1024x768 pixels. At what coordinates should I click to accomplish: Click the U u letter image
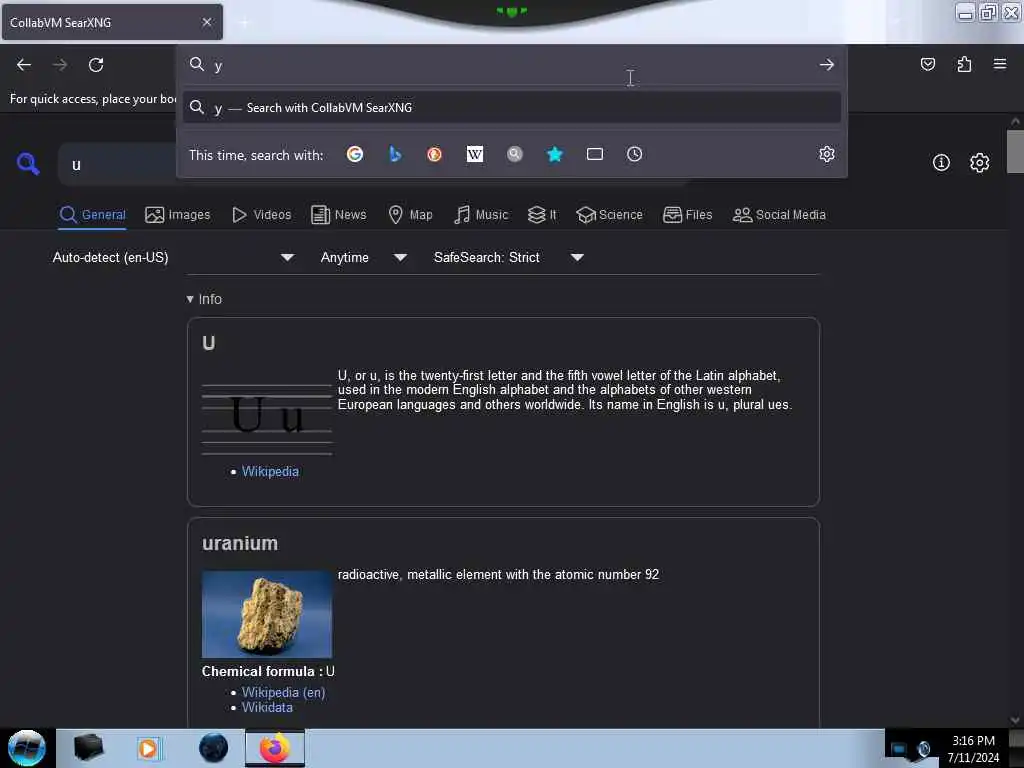click(266, 419)
